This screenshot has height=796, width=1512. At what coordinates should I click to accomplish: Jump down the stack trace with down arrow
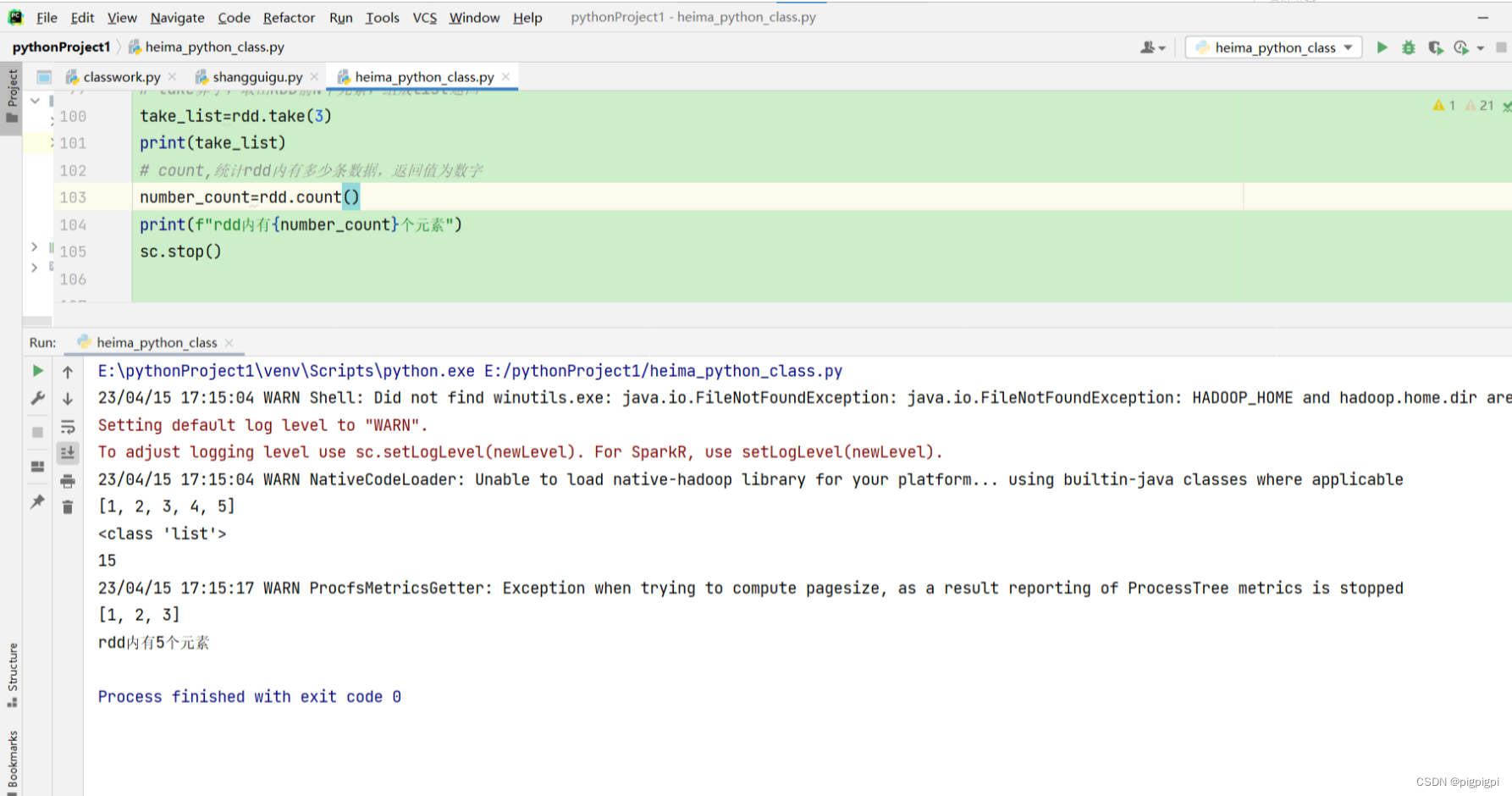pyautogui.click(x=68, y=398)
